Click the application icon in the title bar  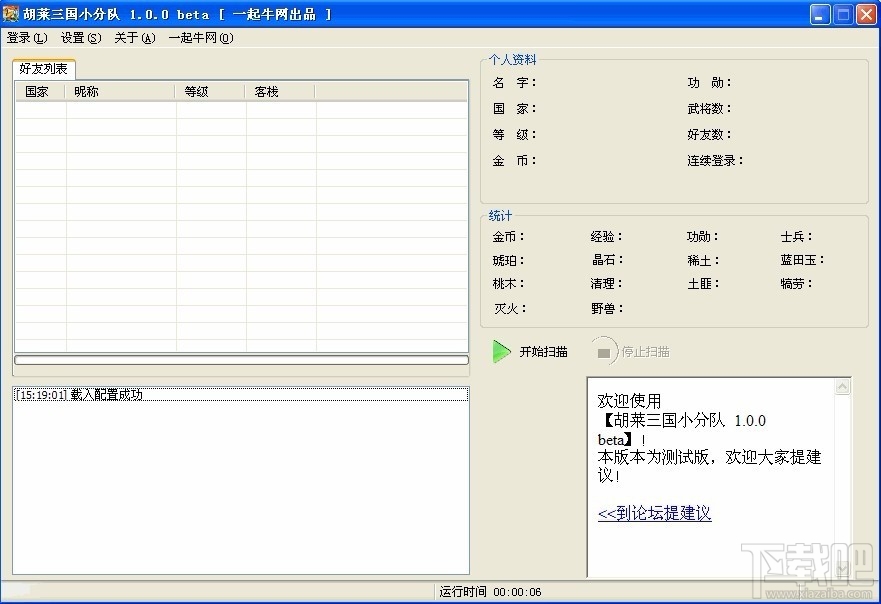coord(10,13)
